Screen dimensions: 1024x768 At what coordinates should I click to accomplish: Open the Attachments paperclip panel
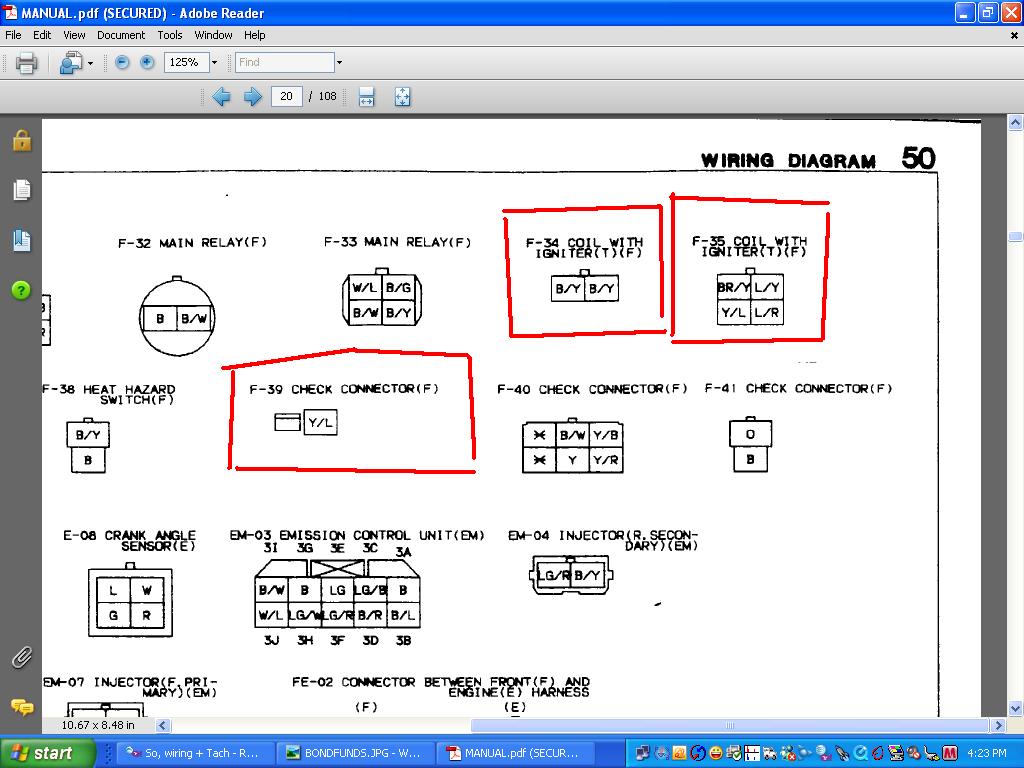click(21, 657)
